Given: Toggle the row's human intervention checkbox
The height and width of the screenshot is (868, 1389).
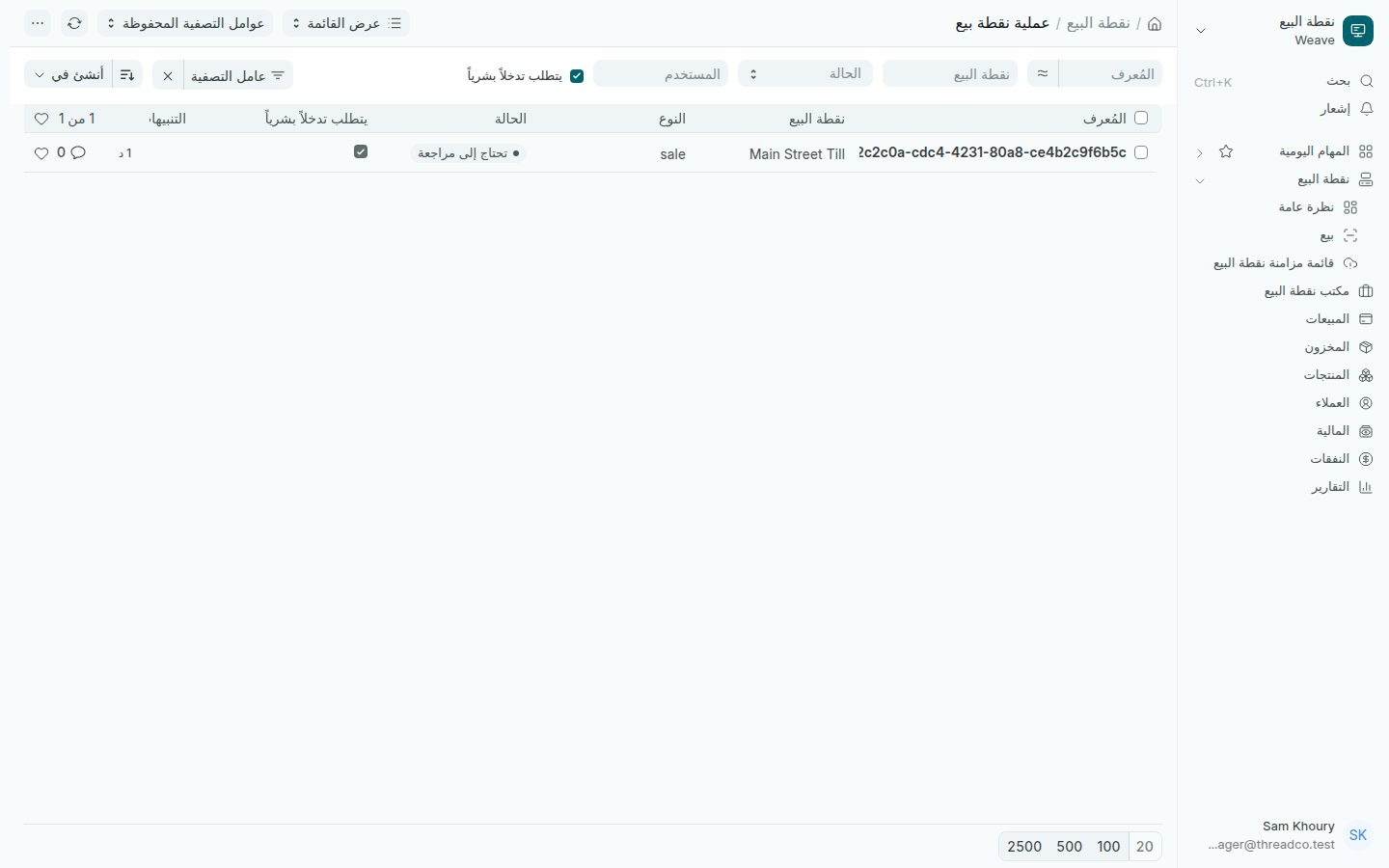Looking at the screenshot, I should tap(361, 151).
